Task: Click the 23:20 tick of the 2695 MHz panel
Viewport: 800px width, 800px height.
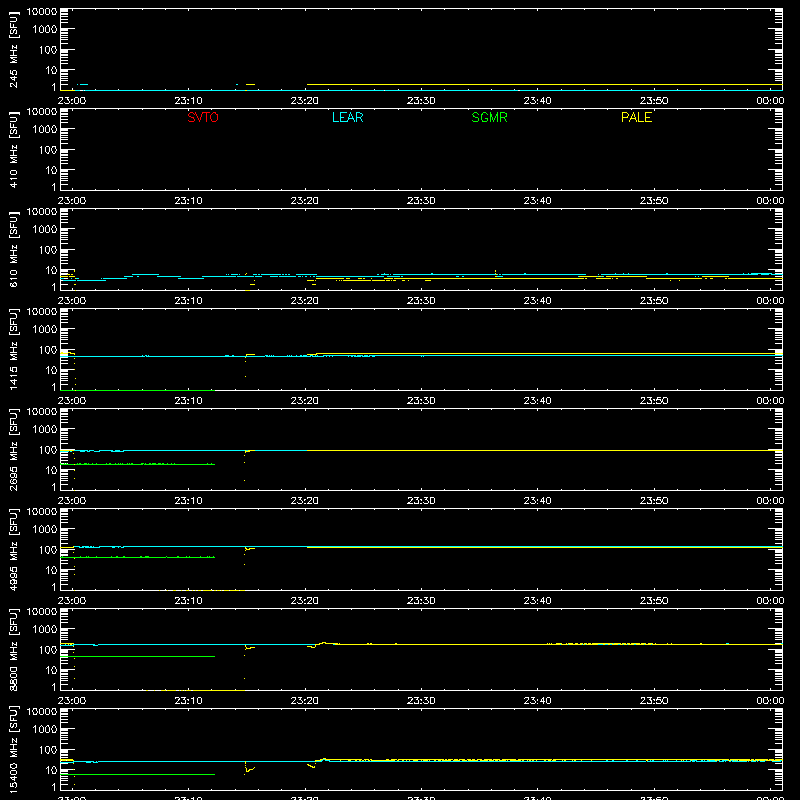Action: tap(305, 501)
